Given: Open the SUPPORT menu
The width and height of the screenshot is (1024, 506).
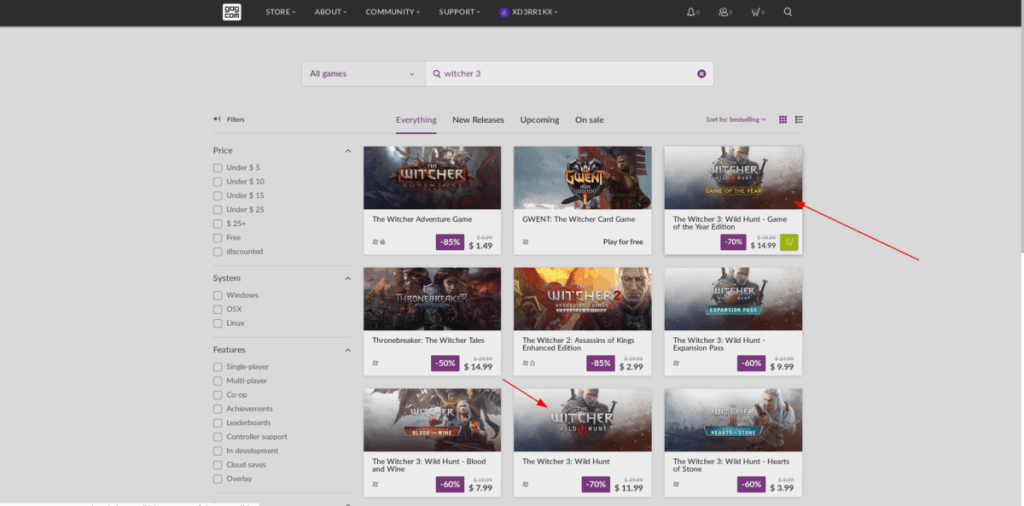Looking at the screenshot, I should [x=459, y=12].
